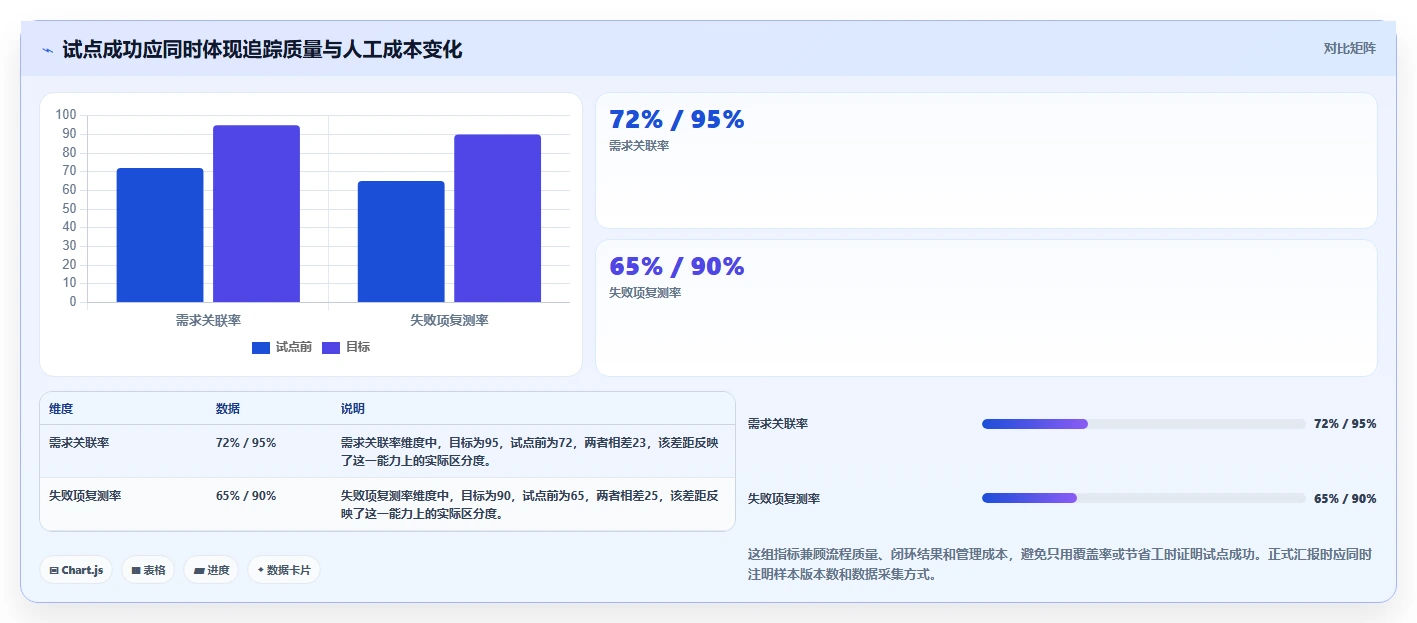The height and width of the screenshot is (623, 1417).
Task: Click the 试点前 bar for 需求关联率
Action: pos(160,235)
